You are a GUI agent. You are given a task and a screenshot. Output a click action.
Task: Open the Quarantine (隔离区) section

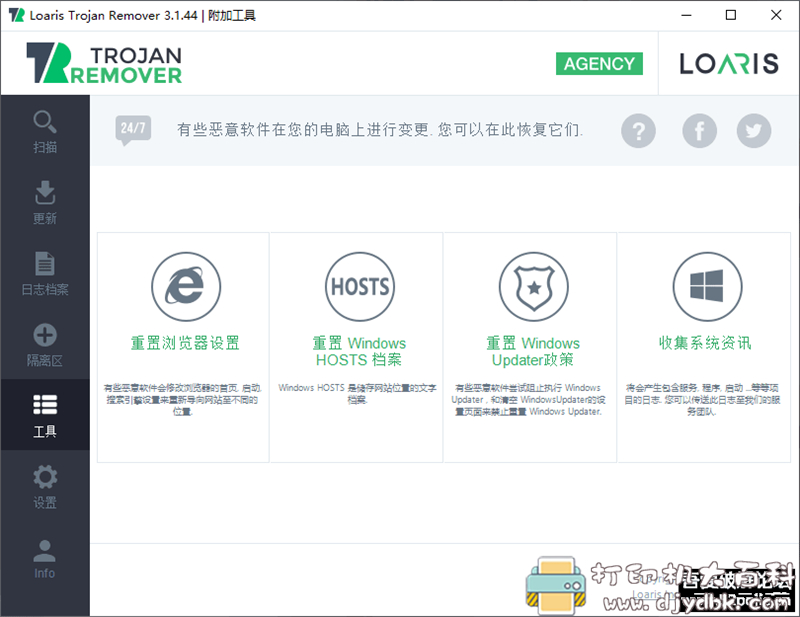45,344
